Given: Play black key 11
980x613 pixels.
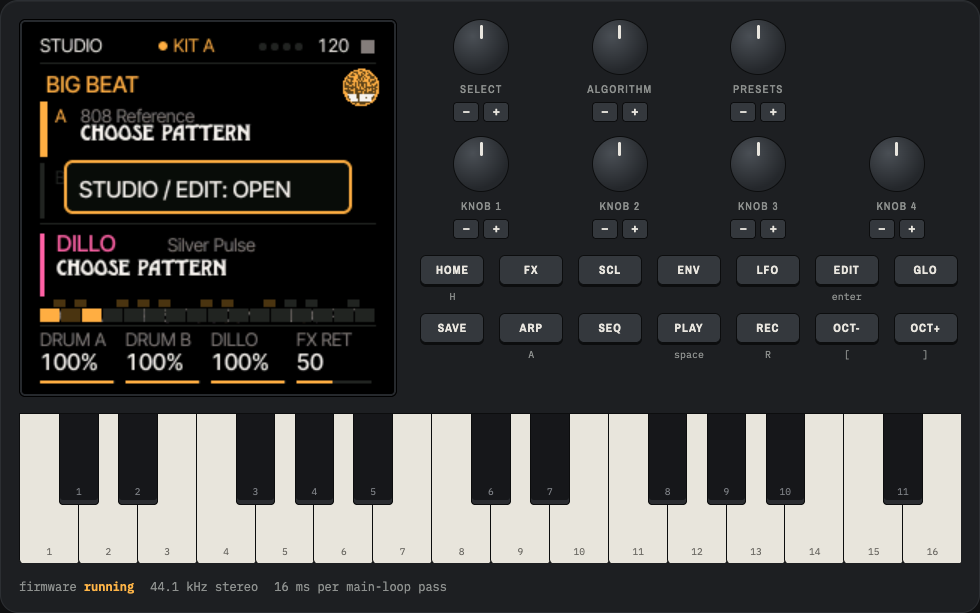Looking at the screenshot, I should coord(903,459).
